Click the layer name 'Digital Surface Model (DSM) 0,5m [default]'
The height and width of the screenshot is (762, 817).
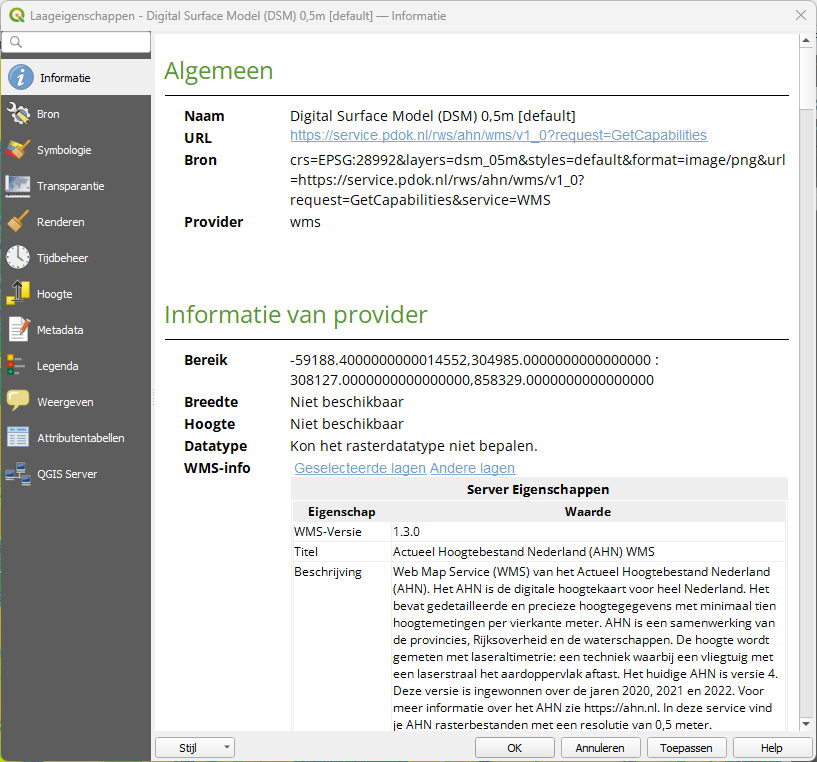pyautogui.click(x=432, y=116)
